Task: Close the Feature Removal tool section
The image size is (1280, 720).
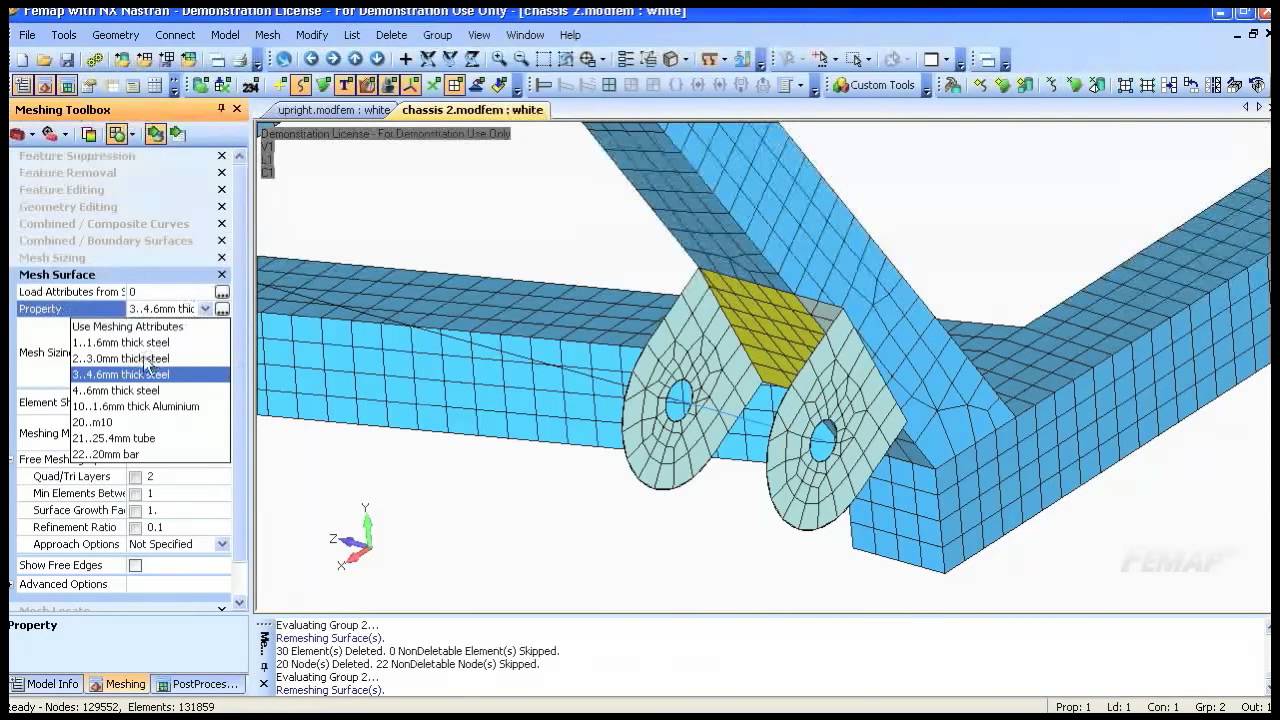Action: tap(222, 173)
